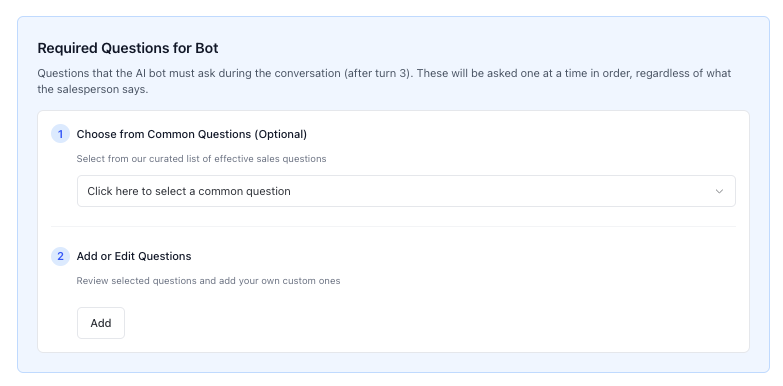Click 'Select from our curated list' text
The height and width of the screenshot is (386, 783).
click(201, 159)
